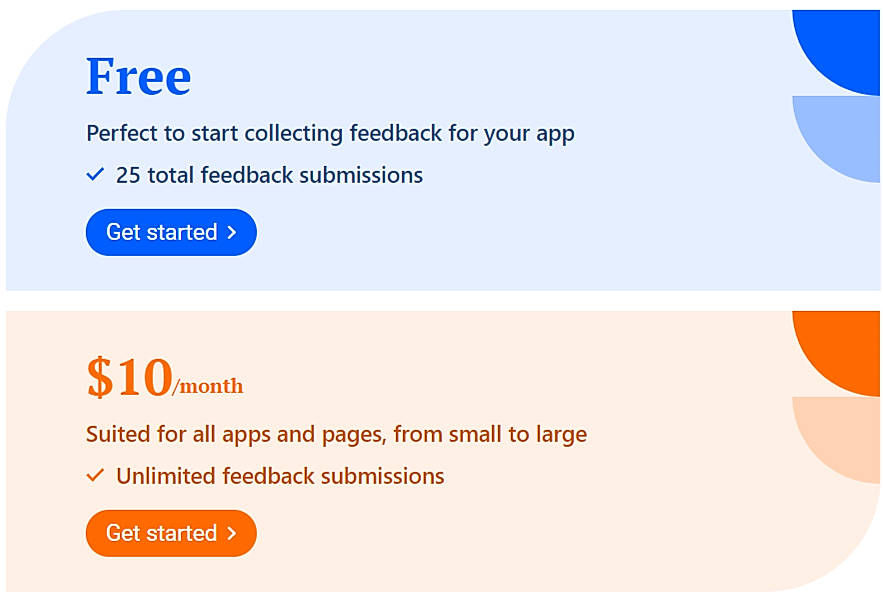Click the chevron arrow inside the orange Get started button
Viewport: 883px width, 599px height.
tap(233, 533)
